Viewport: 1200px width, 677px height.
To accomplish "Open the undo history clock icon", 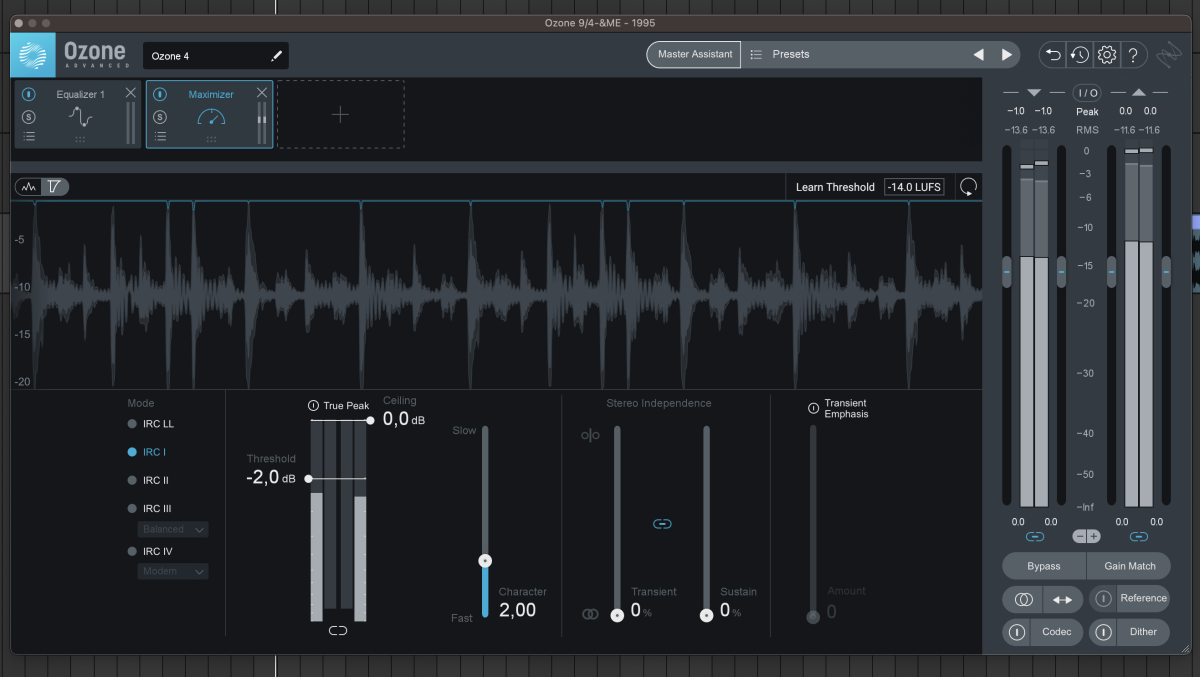I will [1079, 55].
